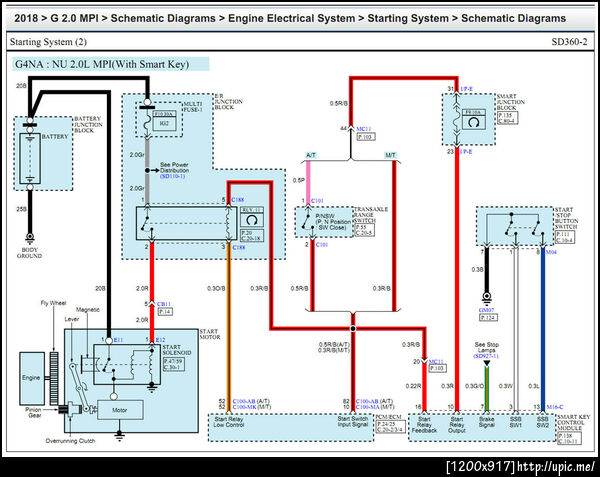Click the 'Starting System (2)' title
The width and height of the screenshot is (600, 477).
(48, 42)
